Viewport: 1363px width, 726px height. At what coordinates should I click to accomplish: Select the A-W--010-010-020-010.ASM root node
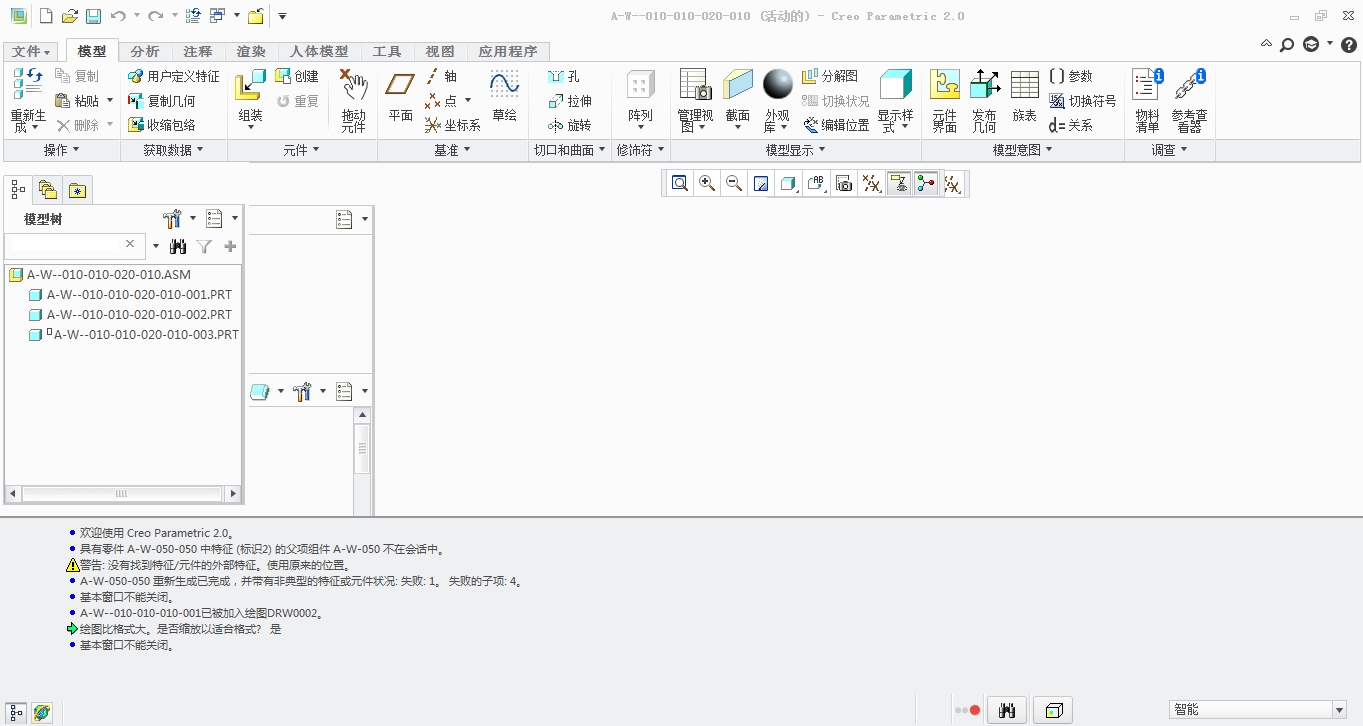[100, 275]
